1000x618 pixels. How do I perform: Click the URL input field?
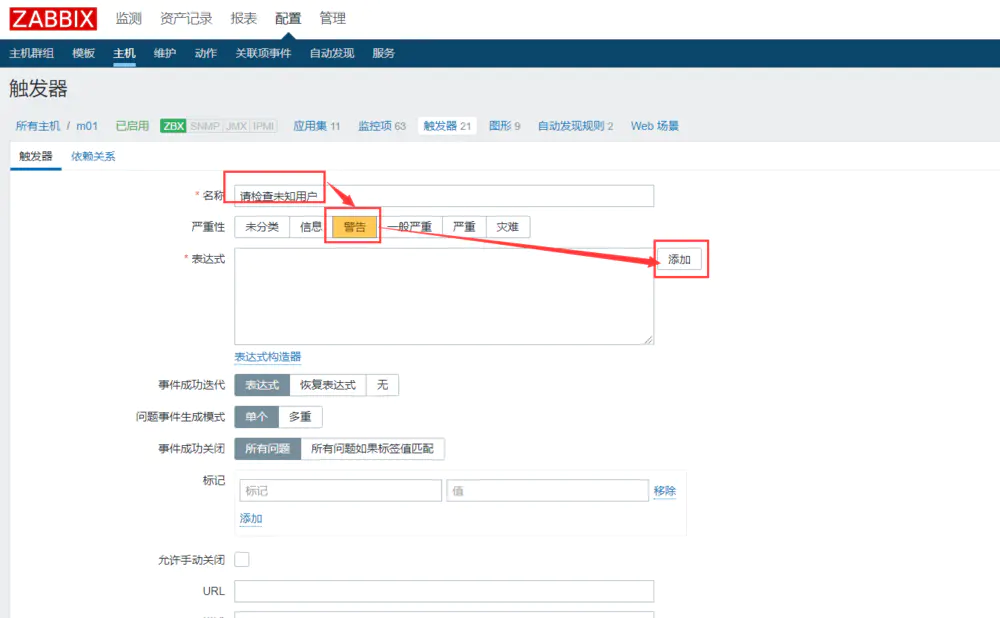coord(444,591)
